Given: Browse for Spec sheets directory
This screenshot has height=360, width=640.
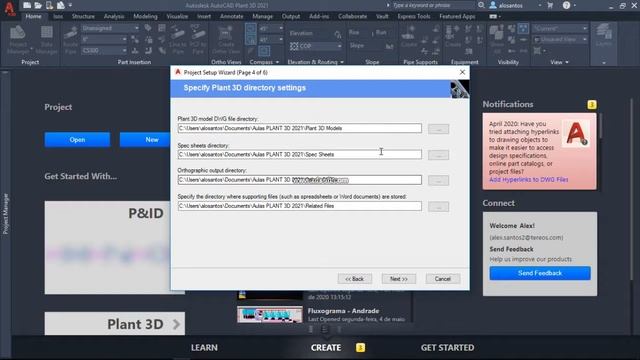Looking at the screenshot, I should pos(439,155).
